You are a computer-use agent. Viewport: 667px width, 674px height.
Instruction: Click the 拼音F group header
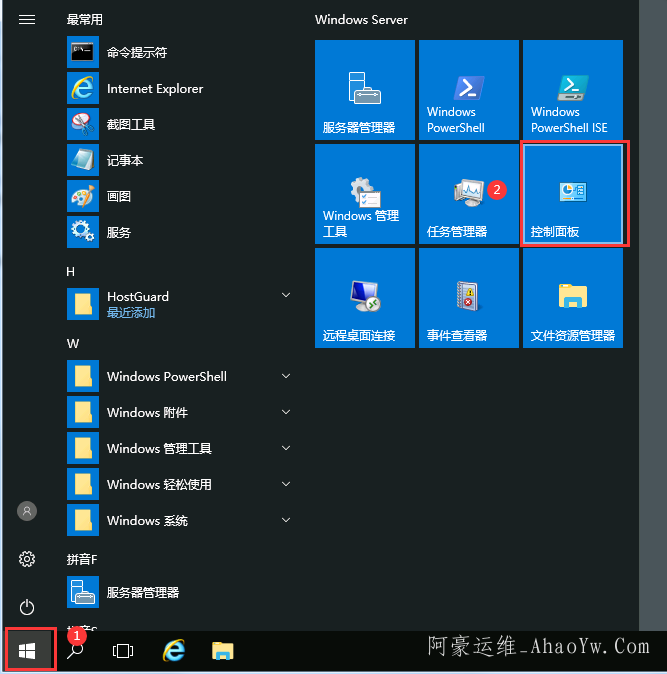pyautogui.click(x=82, y=559)
